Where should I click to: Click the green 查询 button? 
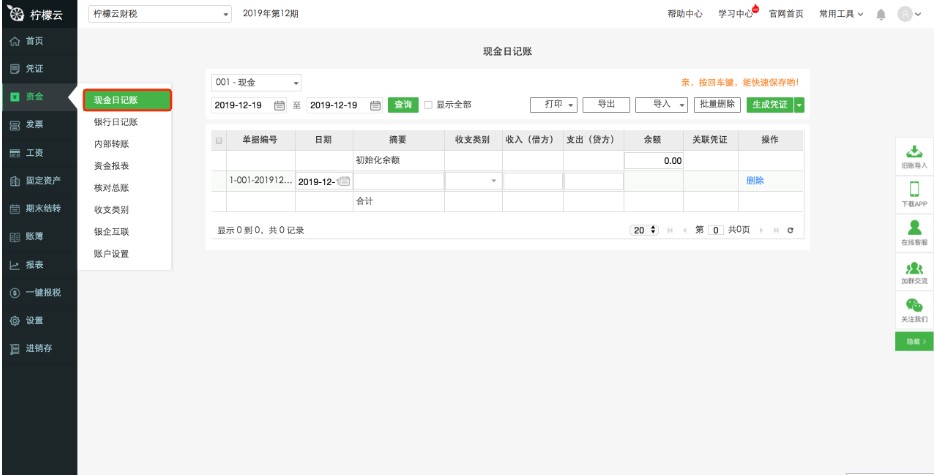(x=403, y=104)
